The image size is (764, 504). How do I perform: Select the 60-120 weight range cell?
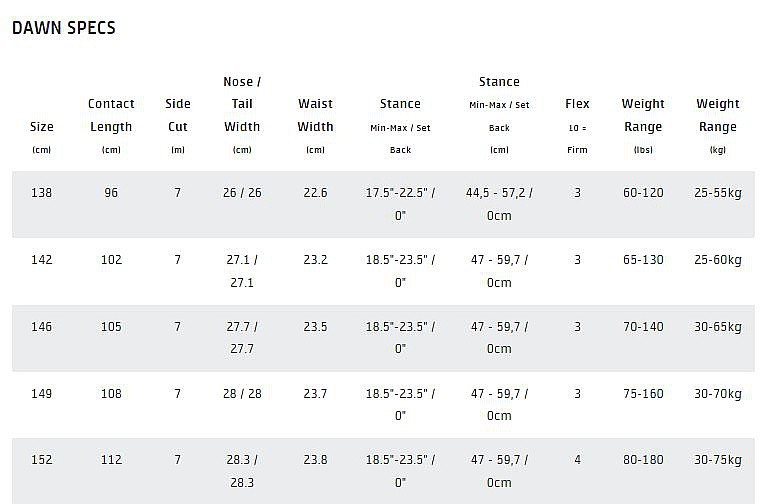click(x=643, y=193)
